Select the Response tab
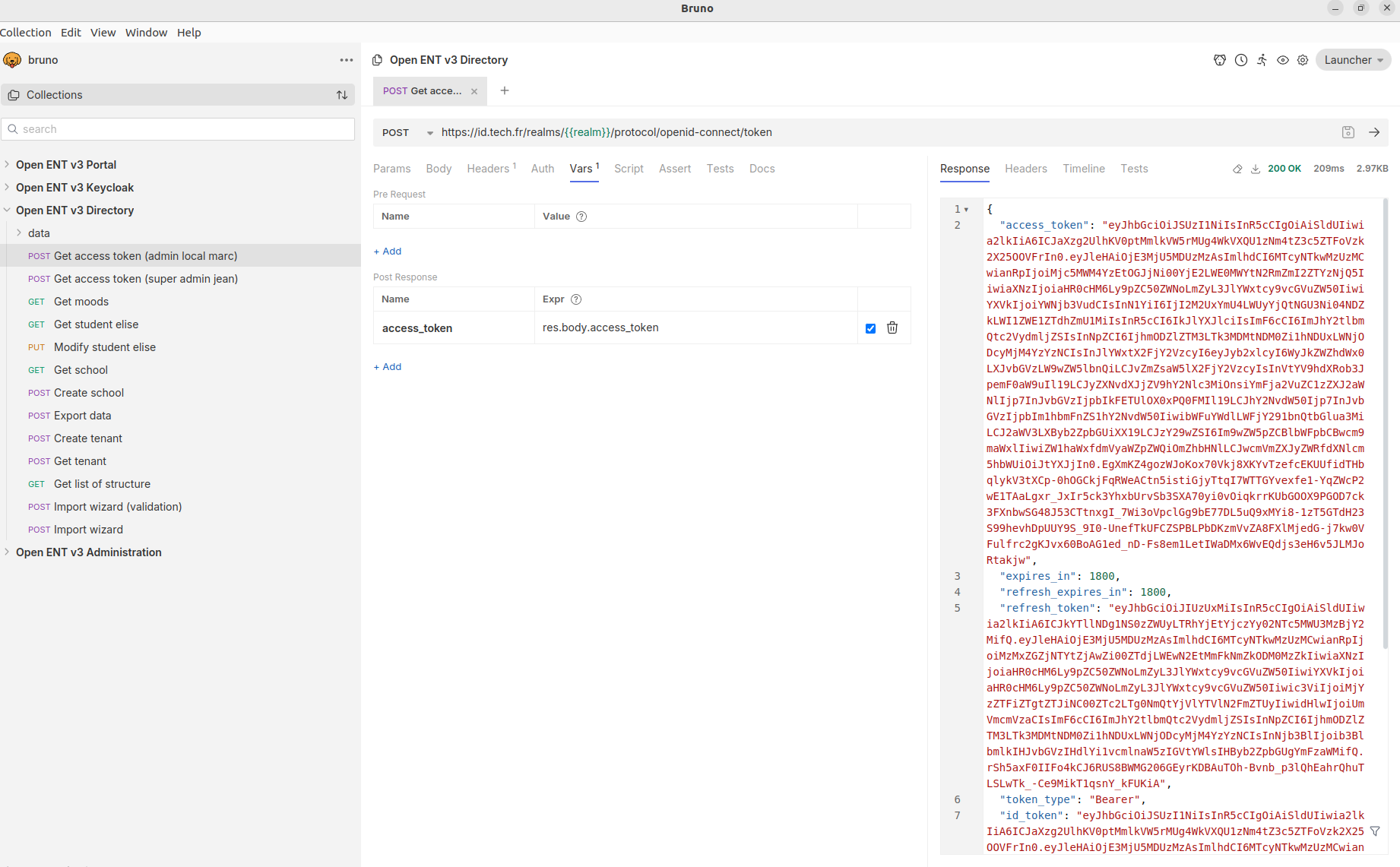Screen dimensions: 1400x867 point(965,169)
